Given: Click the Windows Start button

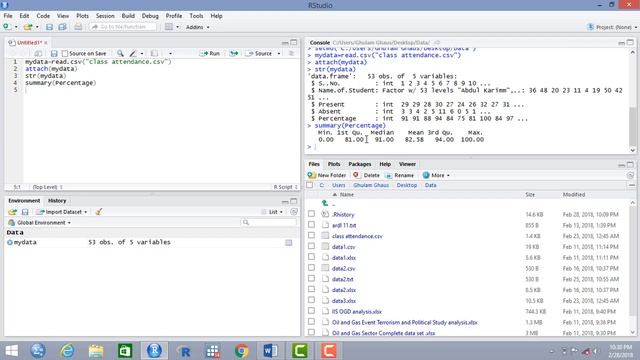Looking at the screenshot, I should 11,351.
